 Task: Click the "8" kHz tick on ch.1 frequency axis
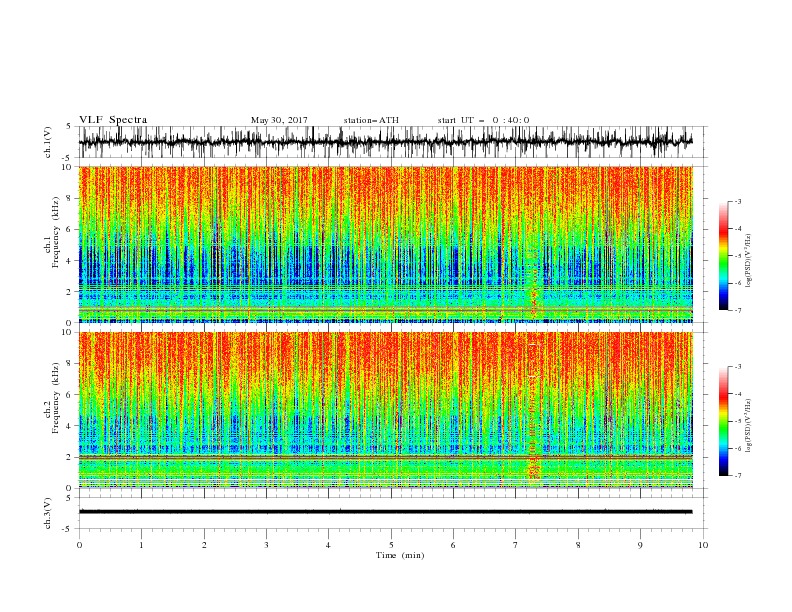[x=71, y=198]
